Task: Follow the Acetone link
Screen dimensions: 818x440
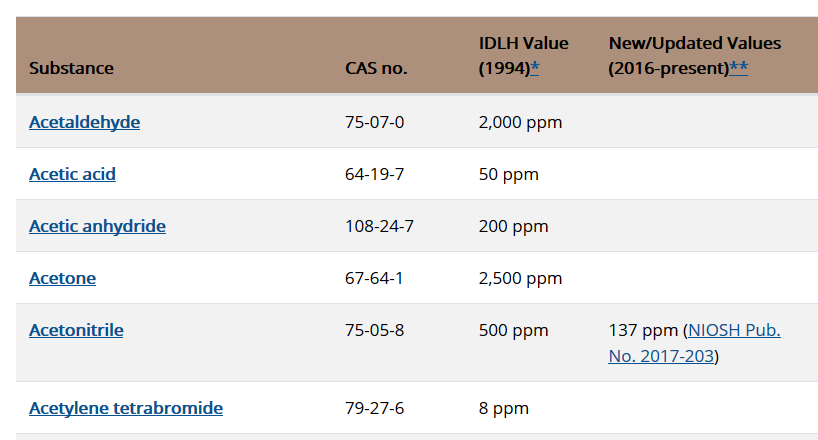Action: point(62,278)
